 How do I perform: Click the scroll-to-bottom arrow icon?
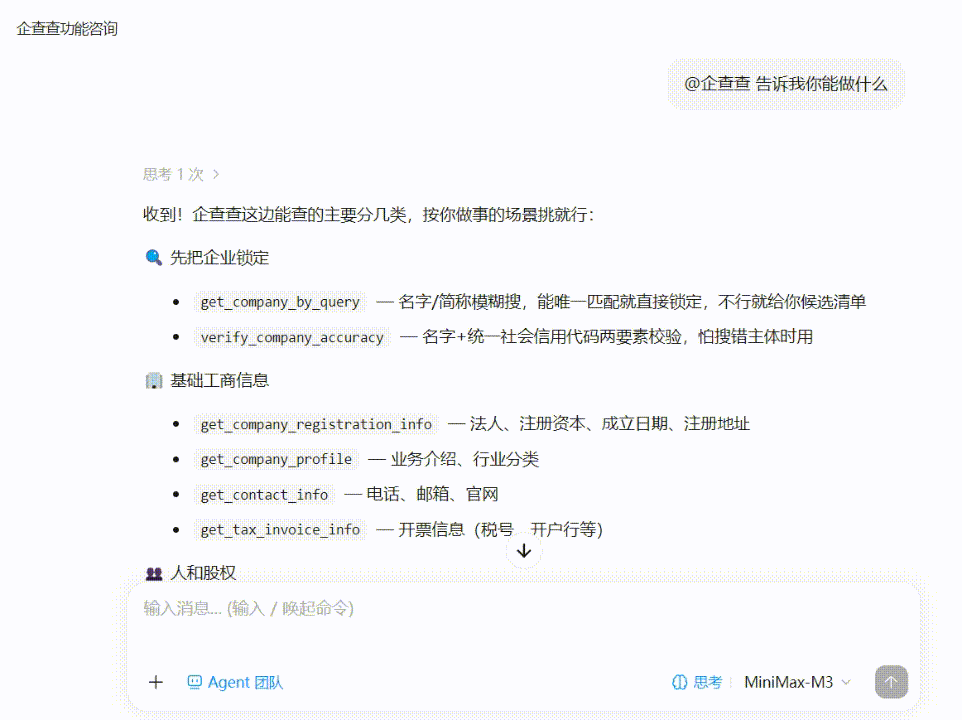click(524, 551)
